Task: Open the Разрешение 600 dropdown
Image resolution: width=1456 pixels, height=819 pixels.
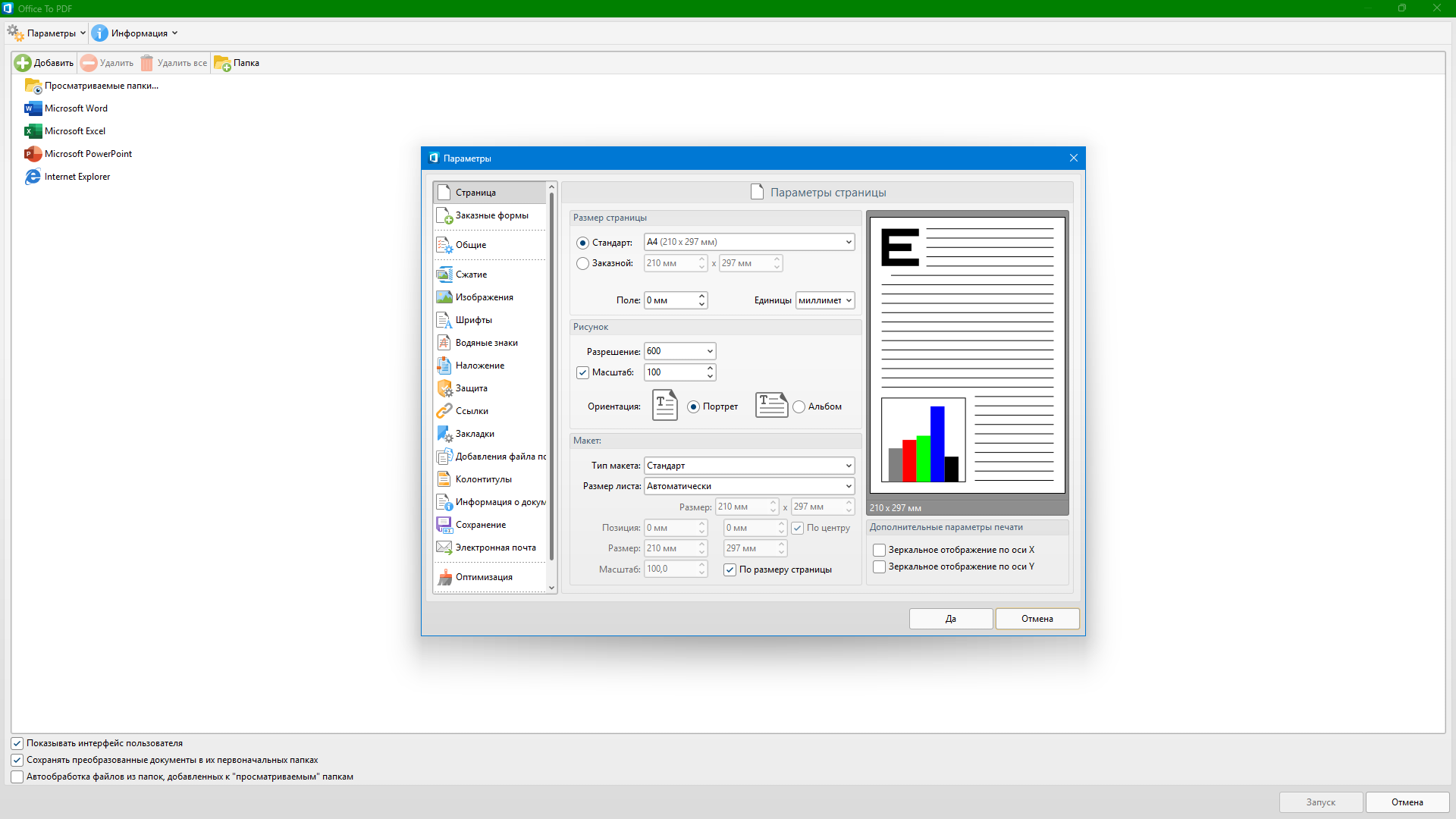Action: coord(710,351)
